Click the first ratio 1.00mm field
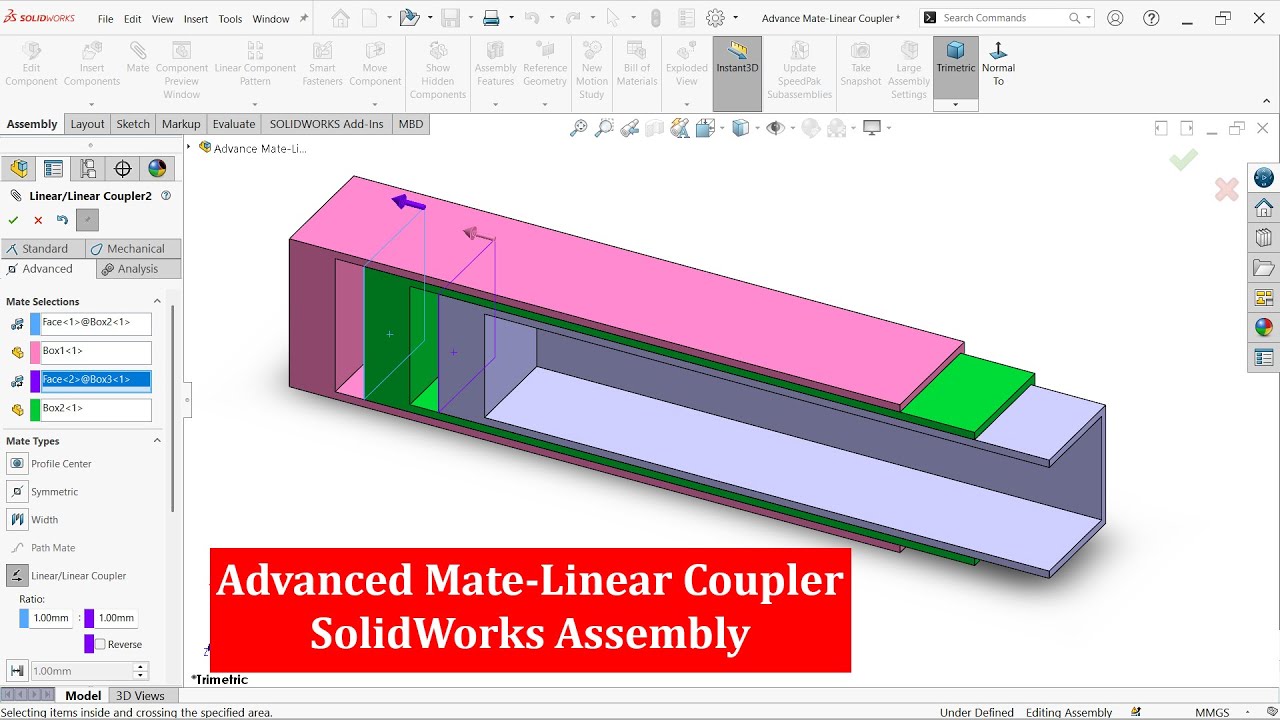Image resolution: width=1280 pixels, height=720 pixels. 52,618
